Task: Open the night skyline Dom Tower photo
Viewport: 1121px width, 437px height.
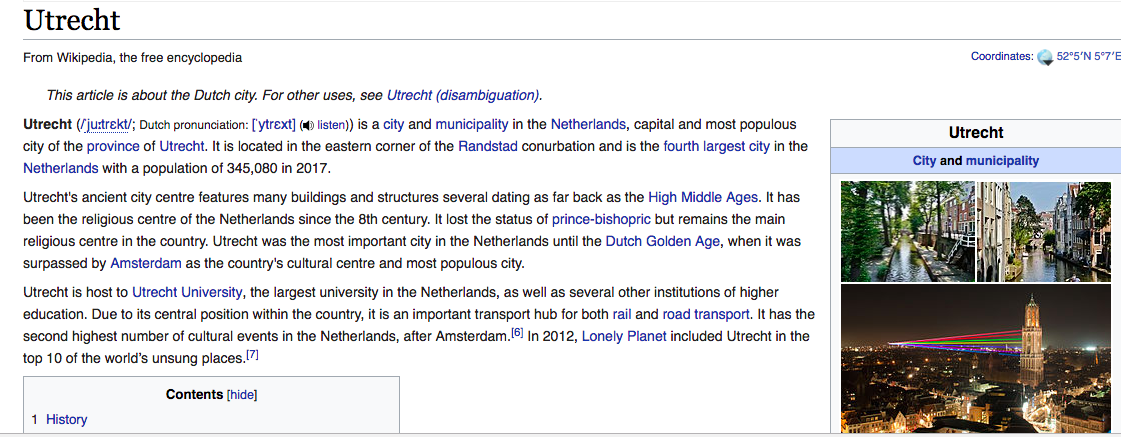Action: tap(975, 360)
